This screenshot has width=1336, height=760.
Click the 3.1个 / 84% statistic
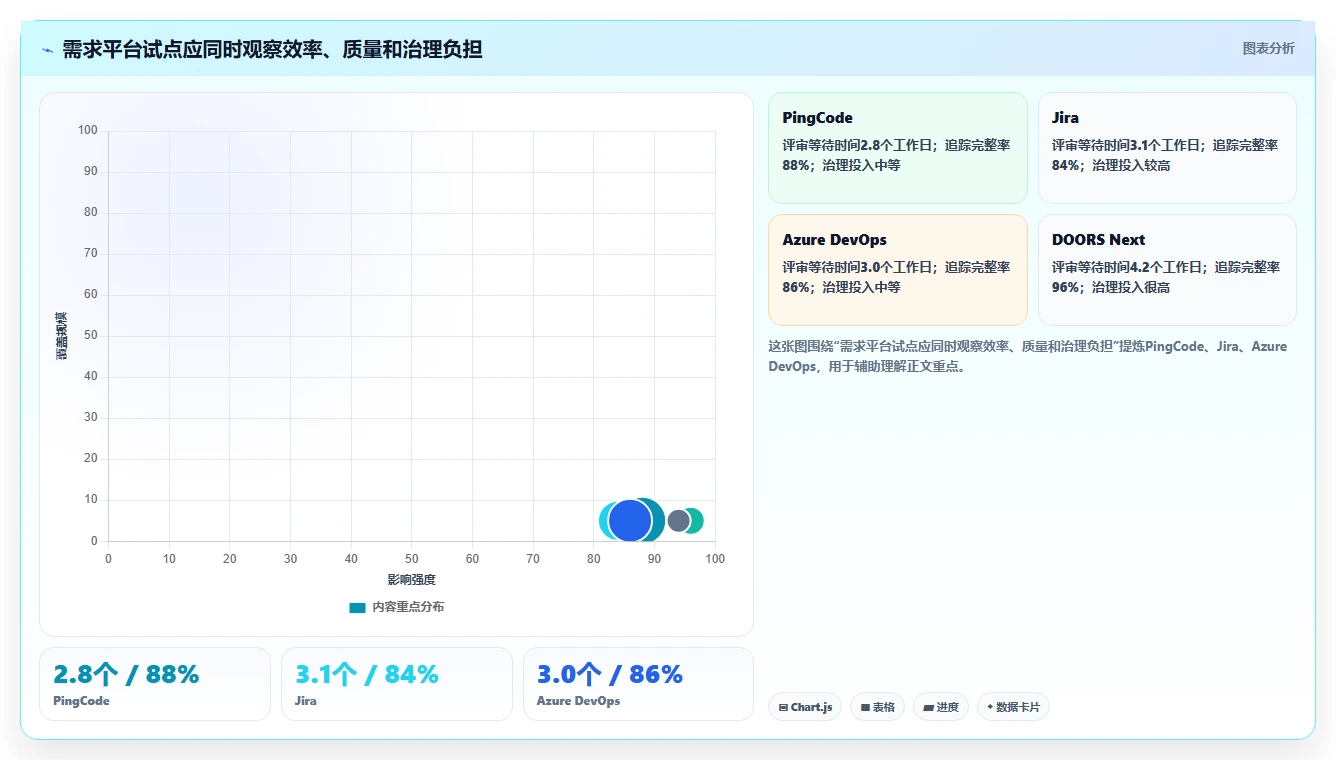coord(367,675)
